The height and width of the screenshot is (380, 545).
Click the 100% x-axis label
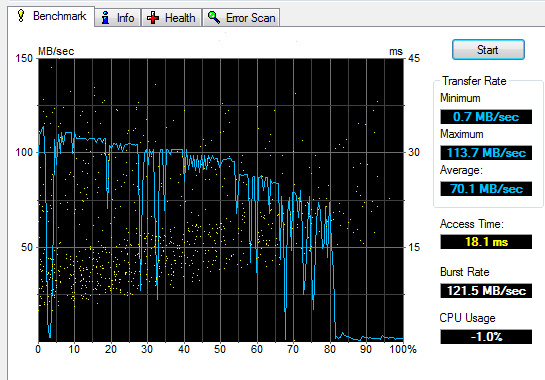(x=403, y=349)
